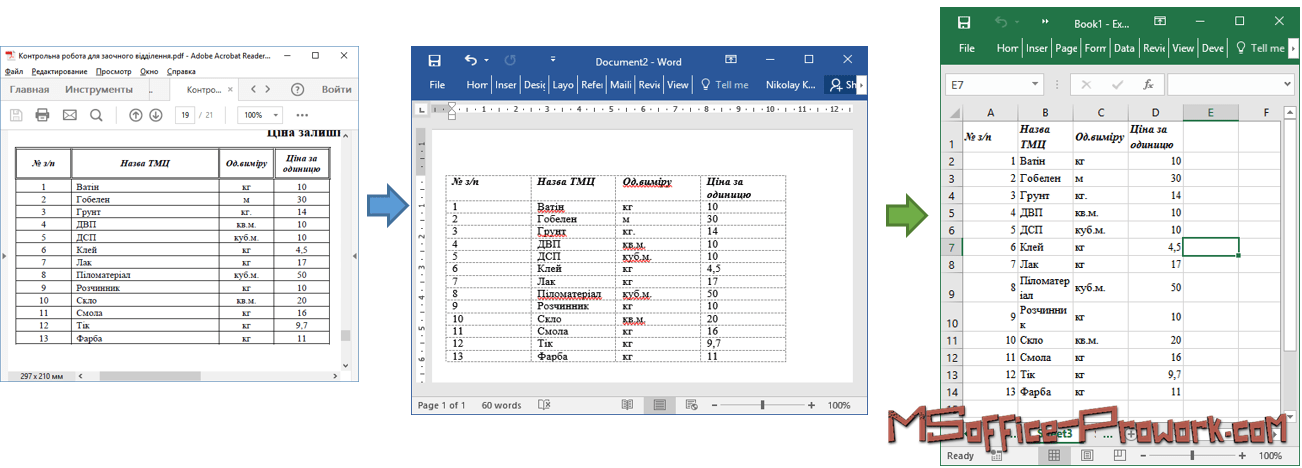Image resolution: width=1302 pixels, height=468 pixels.
Task: Open the Редактирование menu in Acrobat Reader
Action: [x=59, y=72]
